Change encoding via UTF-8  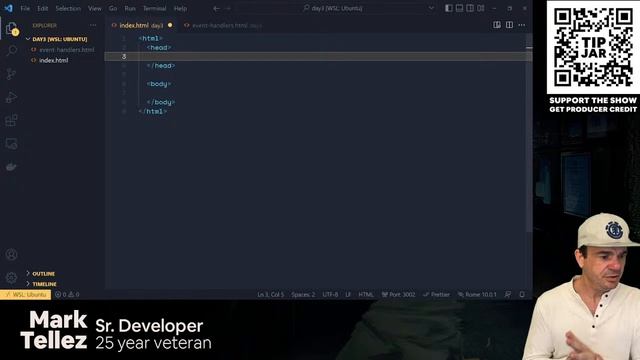(330, 294)
